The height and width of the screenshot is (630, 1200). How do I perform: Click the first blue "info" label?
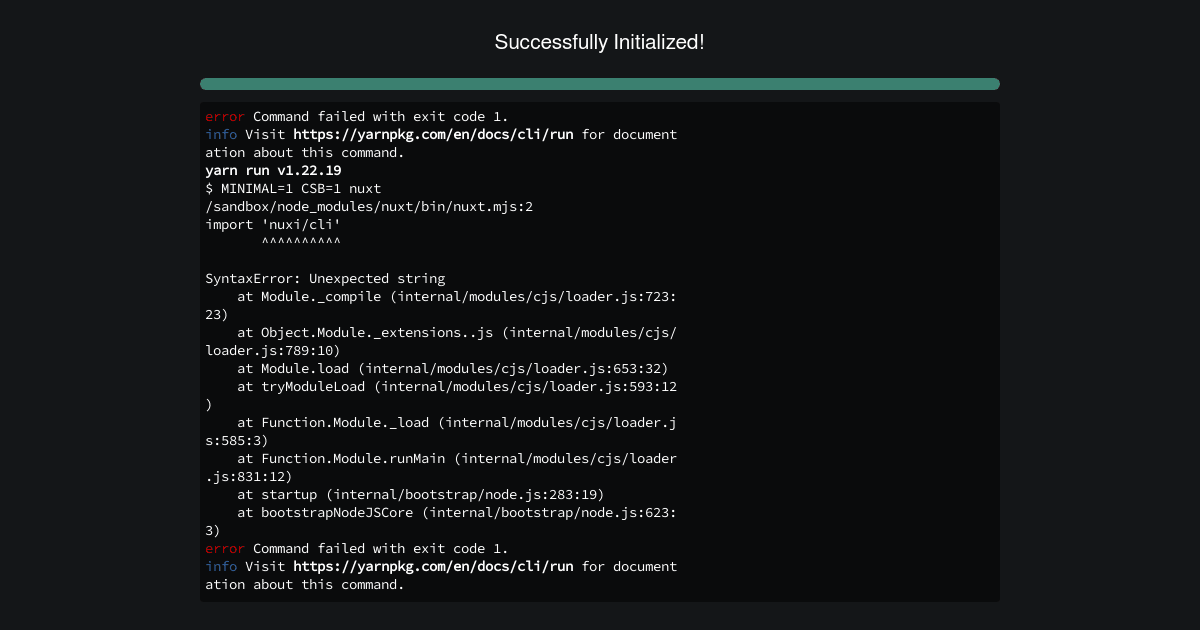221,134
